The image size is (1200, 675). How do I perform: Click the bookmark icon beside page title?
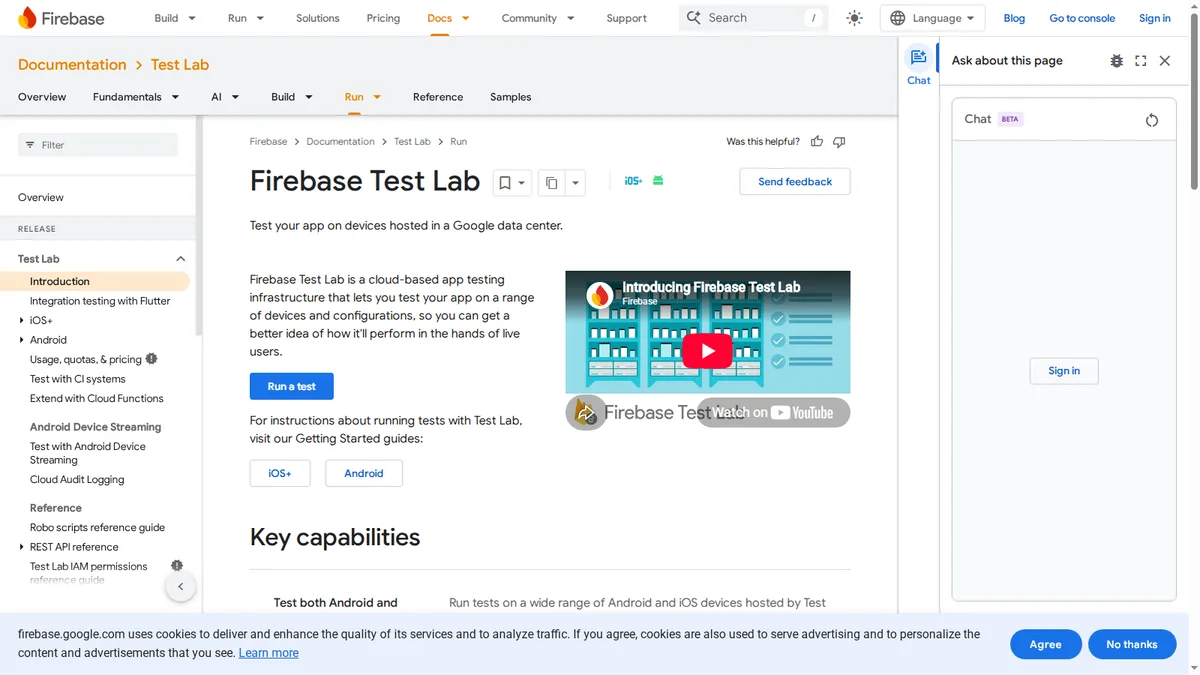coord(505,183)
